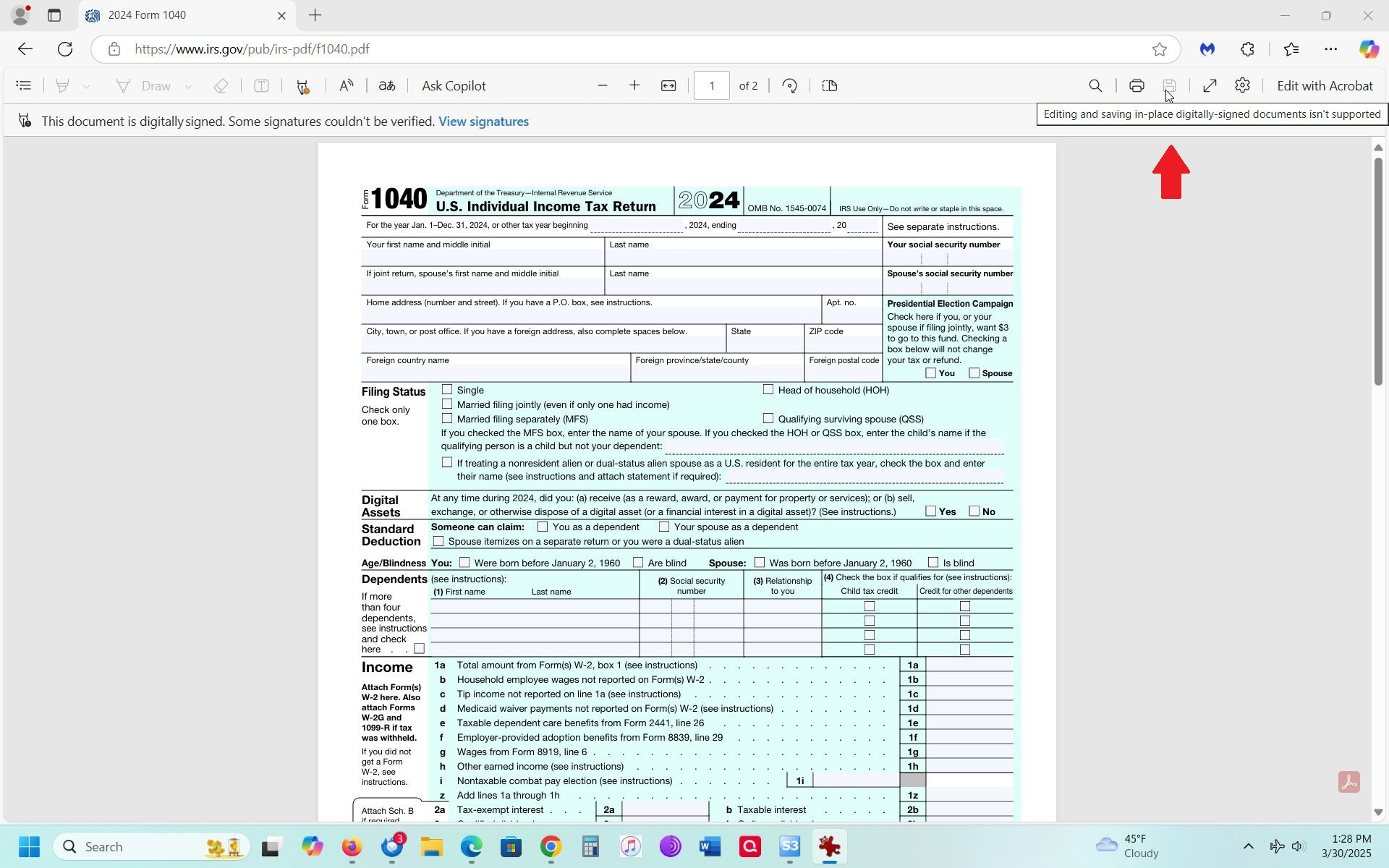Open a new browser tab
The height and width of the screenshot is (868, 1389).
pyautogui.click(x=315, y=15)
